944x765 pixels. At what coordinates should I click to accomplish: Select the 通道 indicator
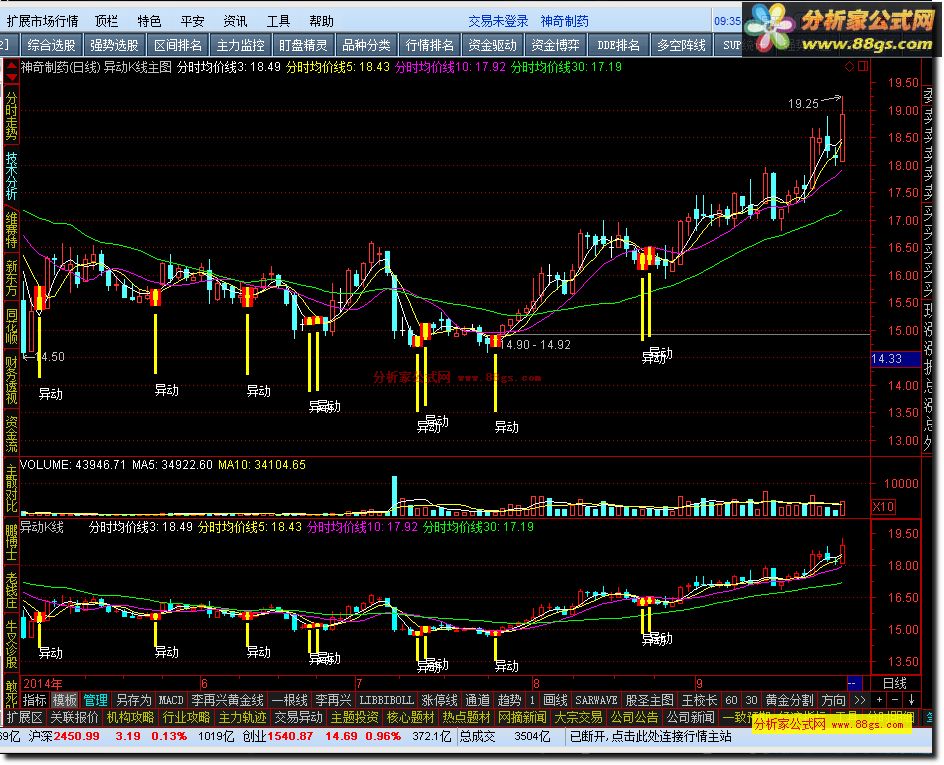pos(478,700)
